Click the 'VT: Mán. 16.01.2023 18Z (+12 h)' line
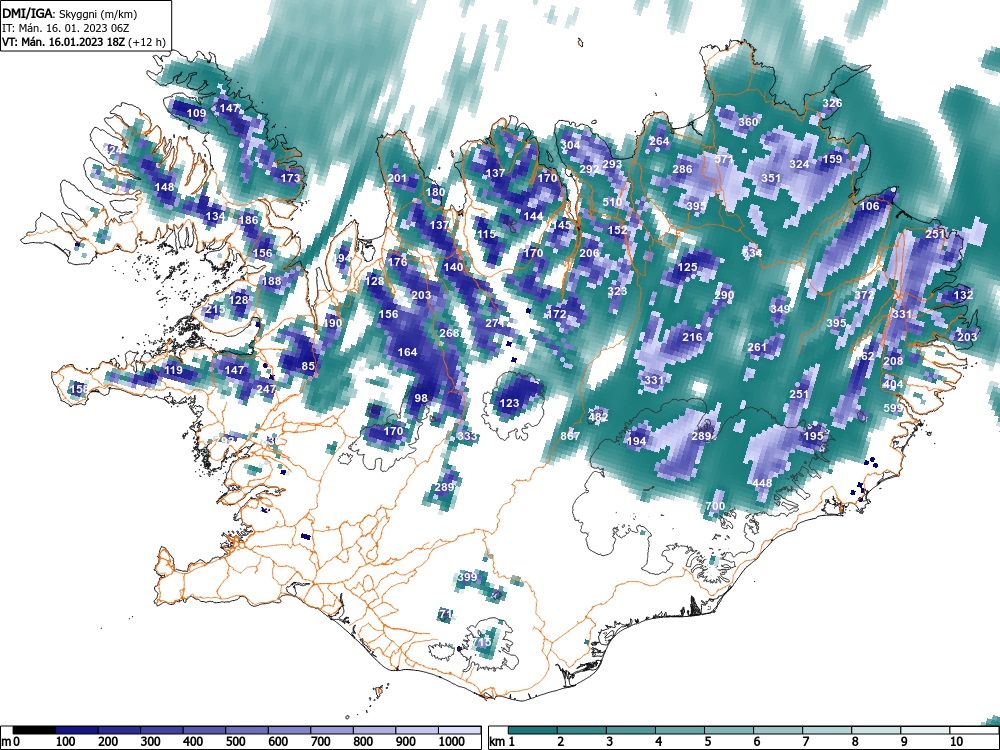This screenshot has height=750, width=1000. coord(84,42)
